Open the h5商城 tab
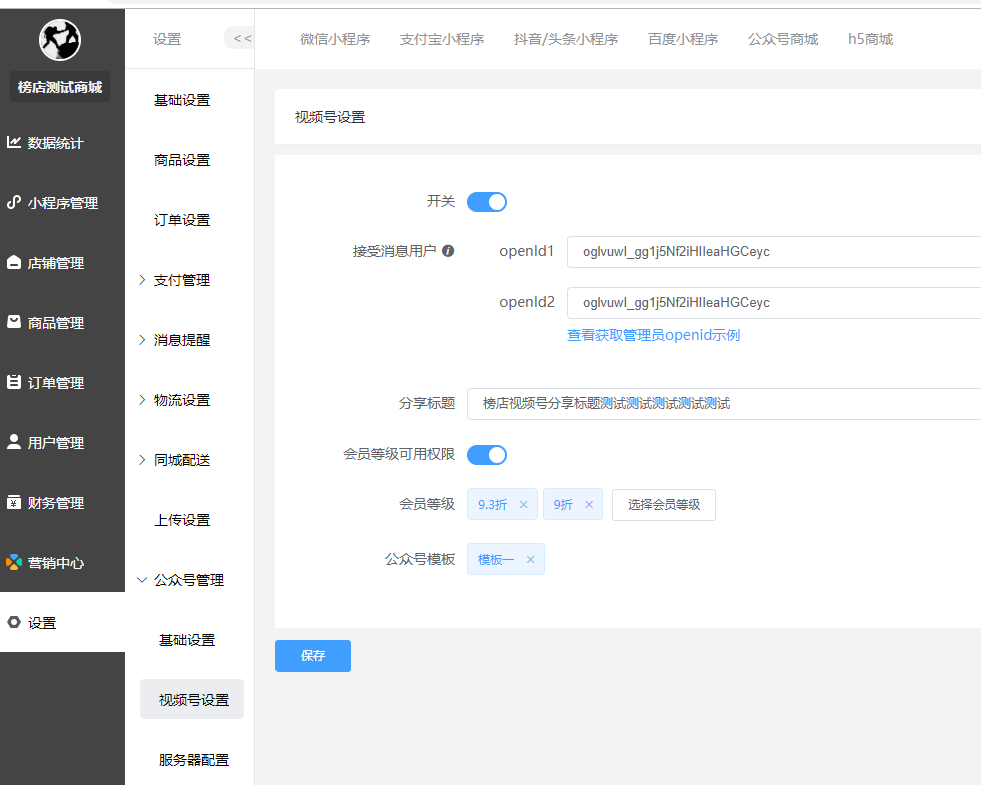 870,39
